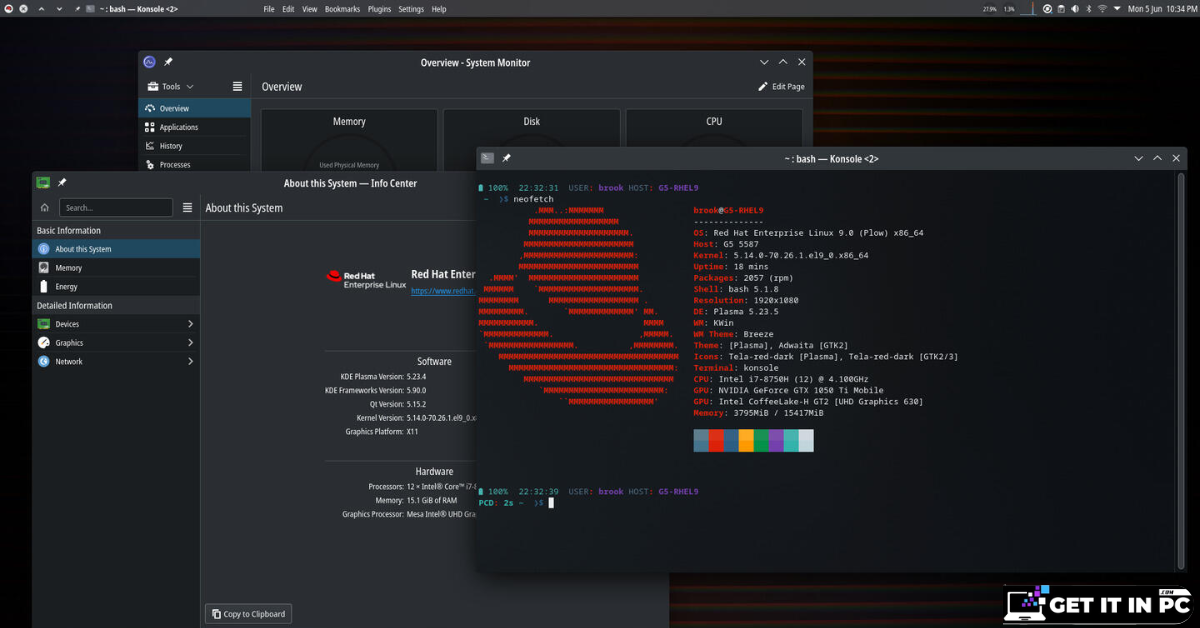Click the System Monitor app icon in titlebar
The height and width of the screenshot is (628, 1200).
click(149, 62)
